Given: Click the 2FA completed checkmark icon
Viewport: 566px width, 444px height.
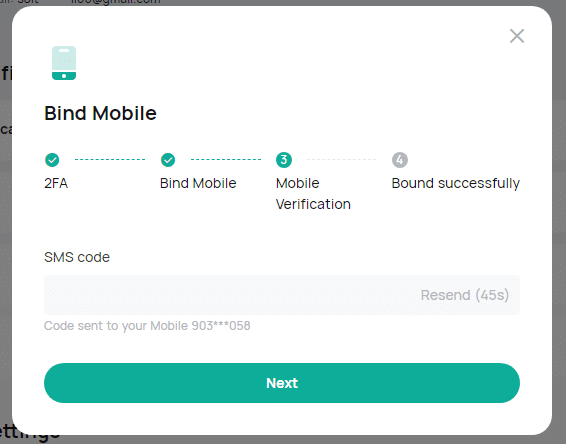Looking at the screenshot, I should pos(52,160).
